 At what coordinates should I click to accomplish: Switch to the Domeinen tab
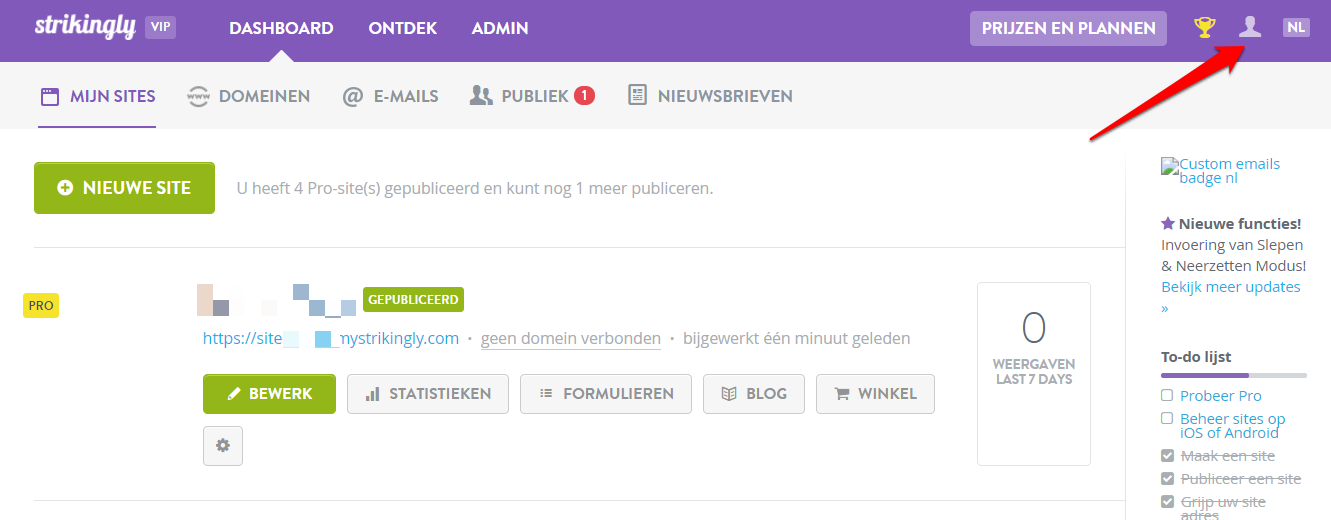tap(248, 96)
